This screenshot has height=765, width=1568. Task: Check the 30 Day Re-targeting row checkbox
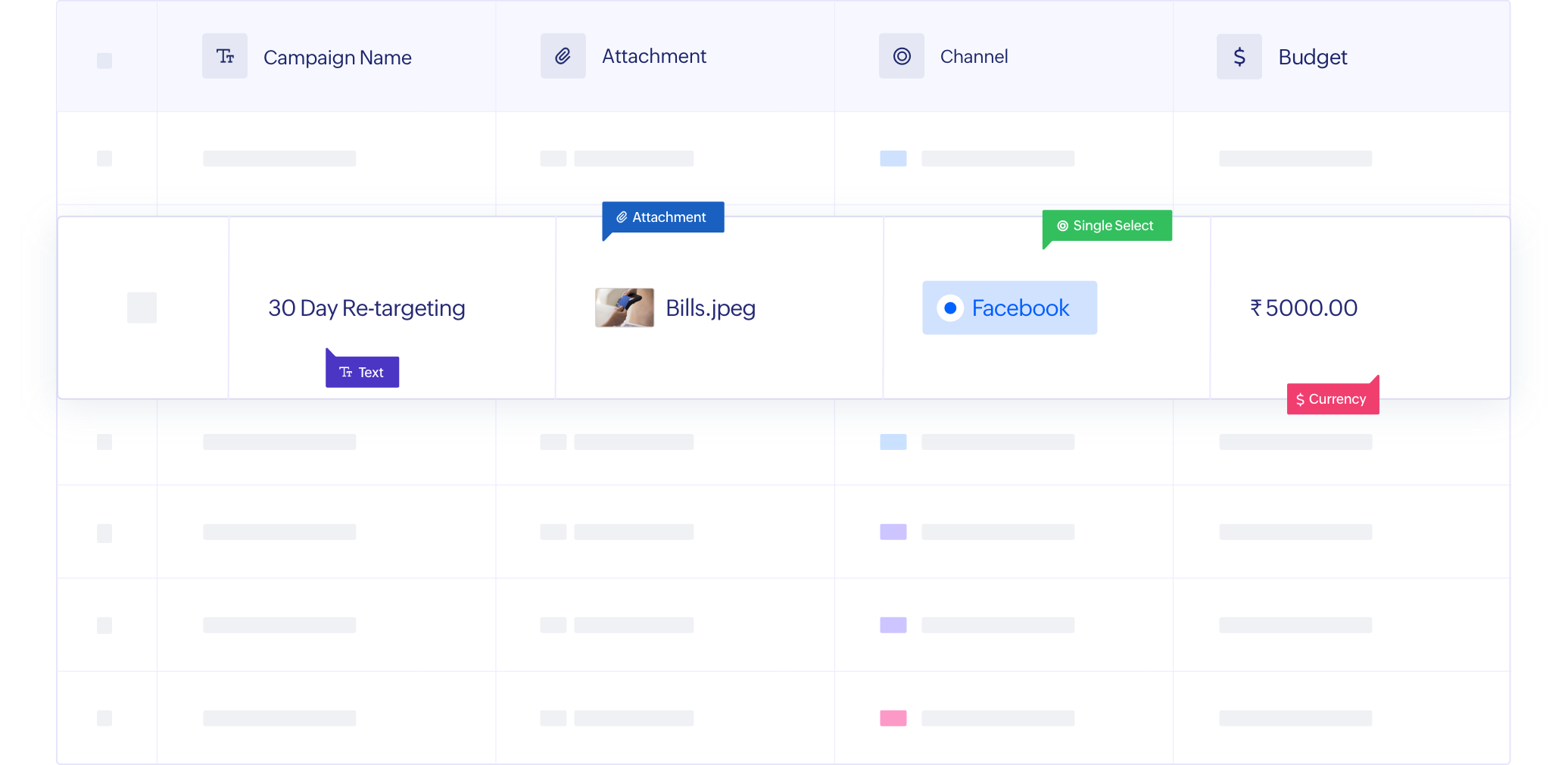tap(142, 308)
